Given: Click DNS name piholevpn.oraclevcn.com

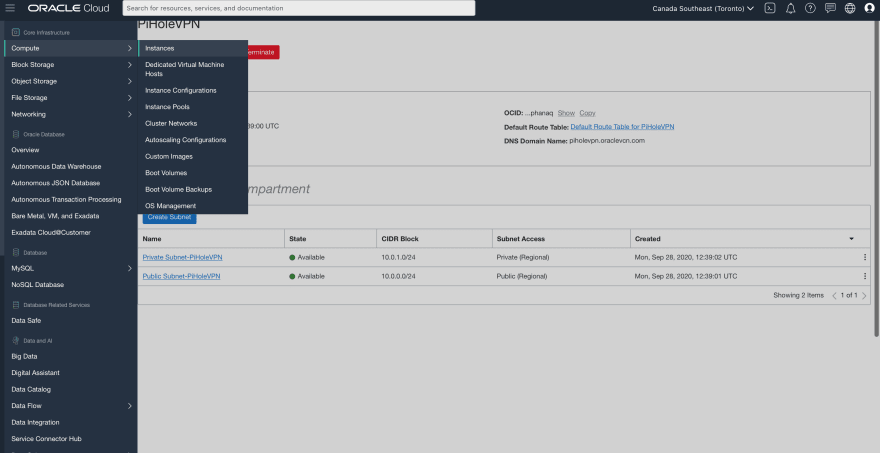Looking at the screenshot, I should click(607, 141).
